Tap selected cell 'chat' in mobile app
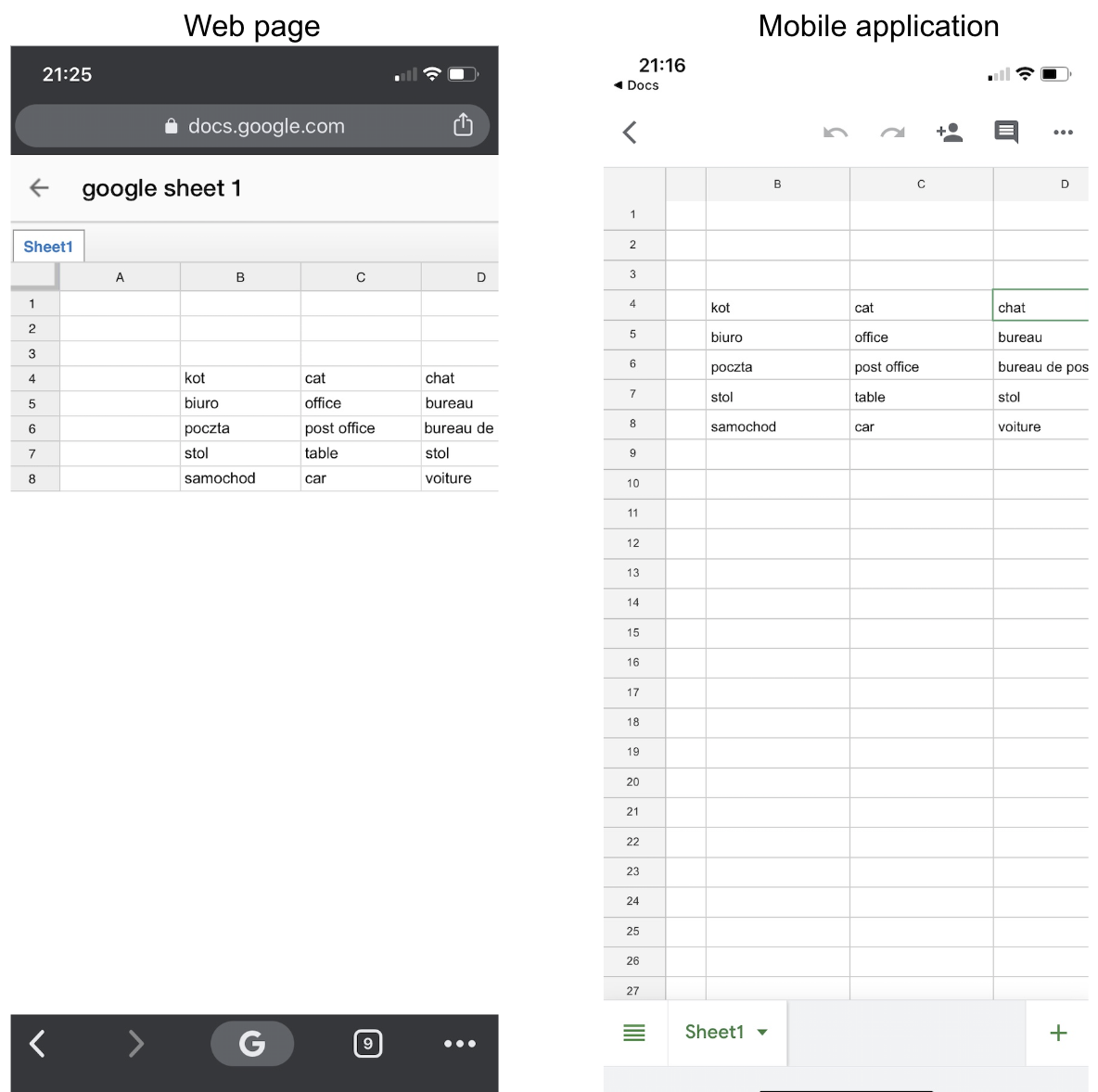 1041,306
